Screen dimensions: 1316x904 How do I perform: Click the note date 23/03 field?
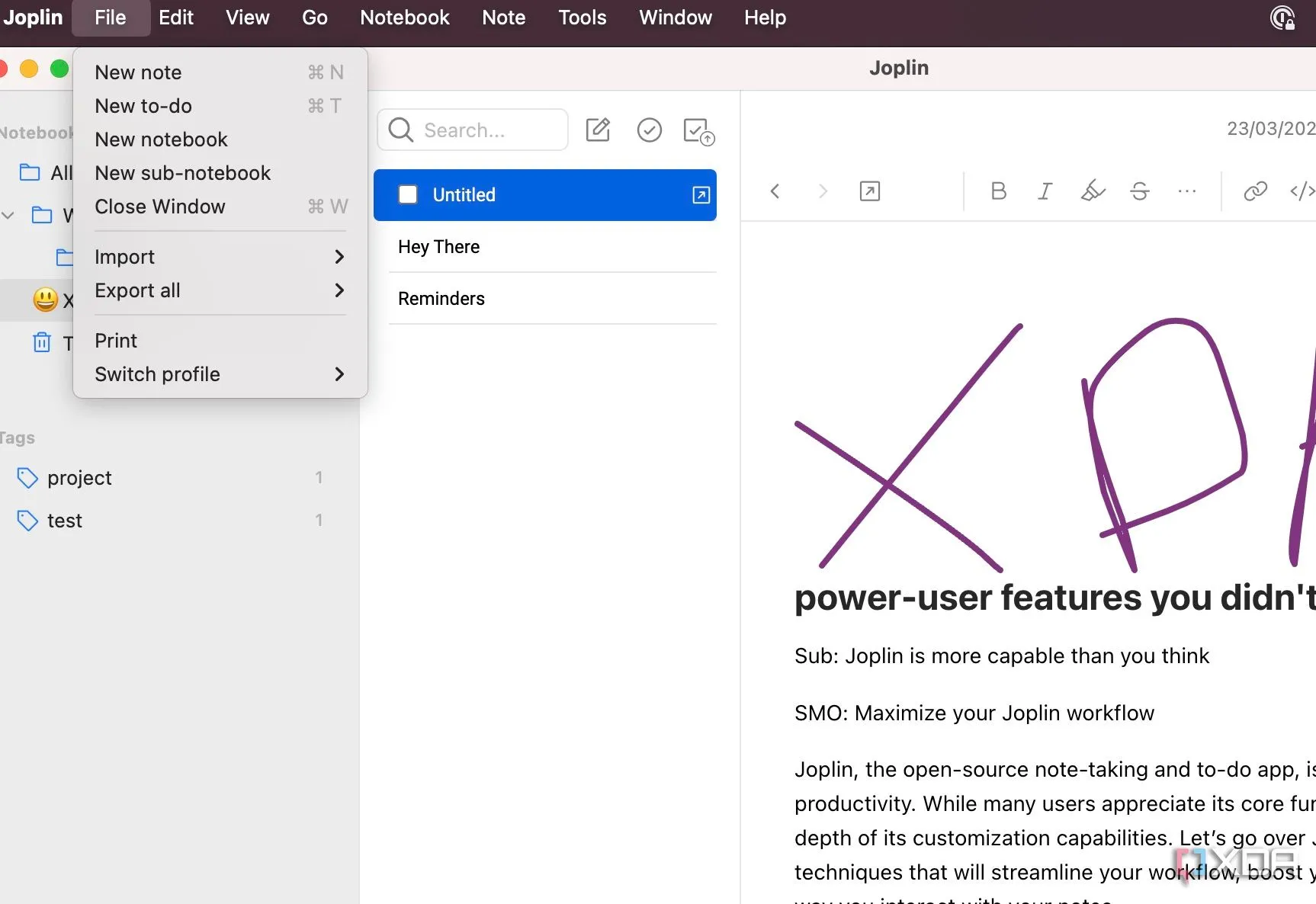(x=1271, y=129)
